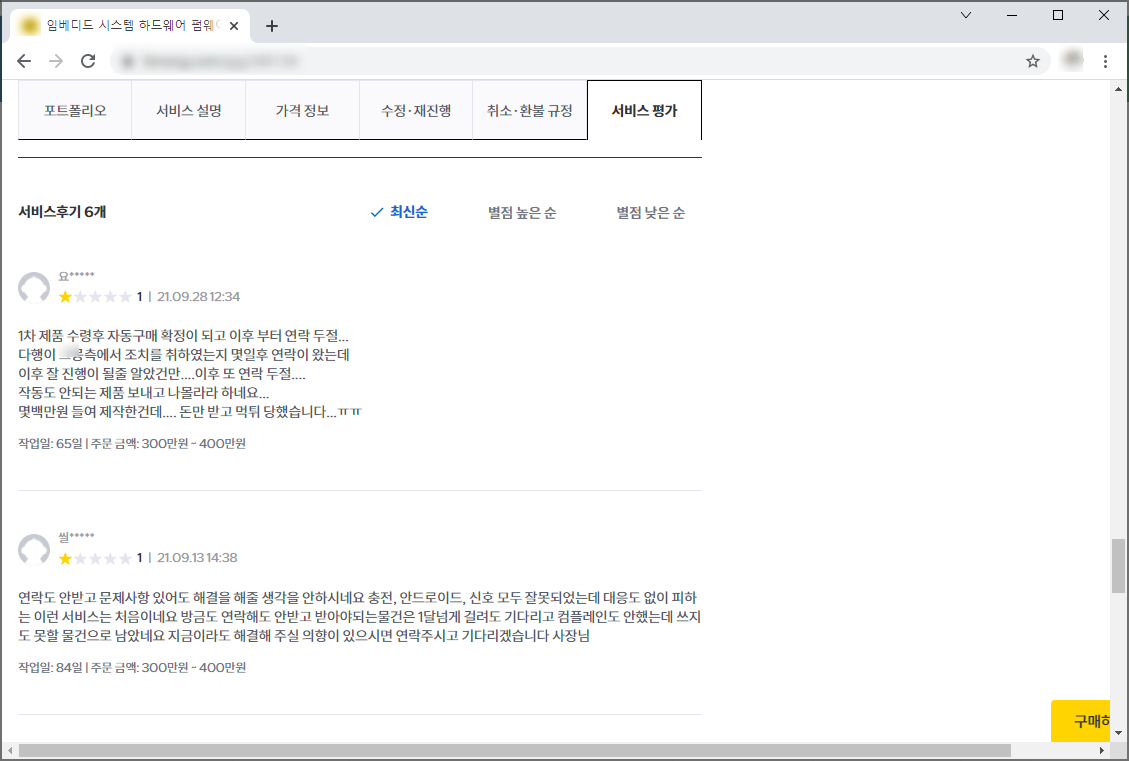Open a new browser tab
Viewport: 1129px width, 761px height.
click(x=272, y=26)
